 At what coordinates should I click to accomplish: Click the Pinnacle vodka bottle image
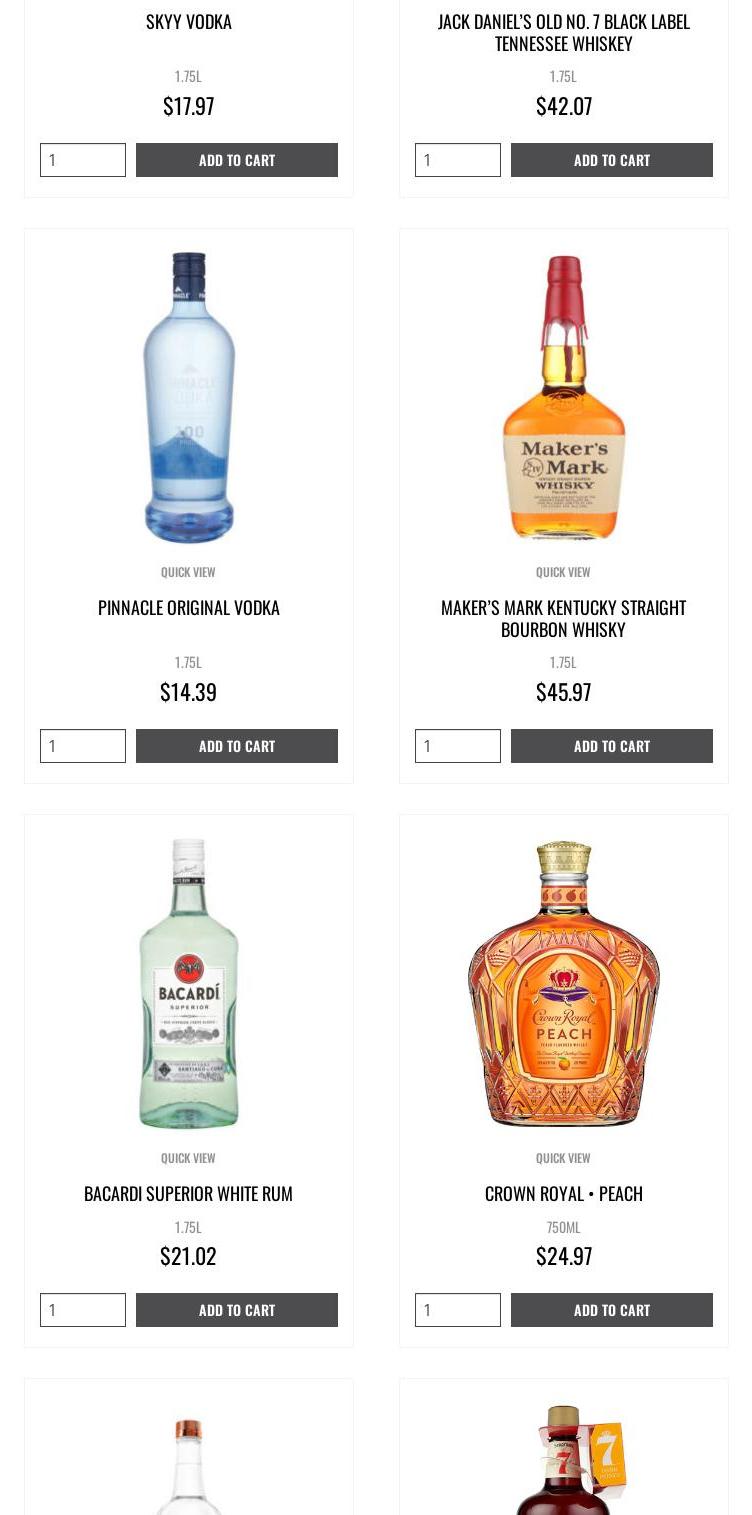(189, 397)
